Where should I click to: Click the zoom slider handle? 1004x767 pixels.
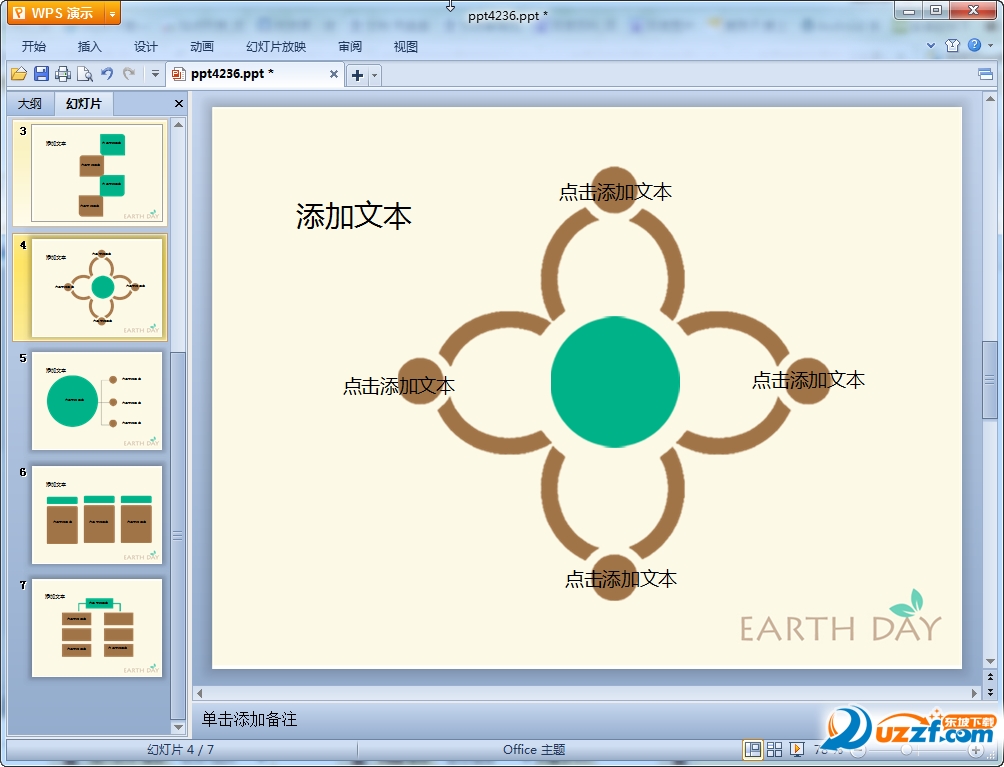907,749
